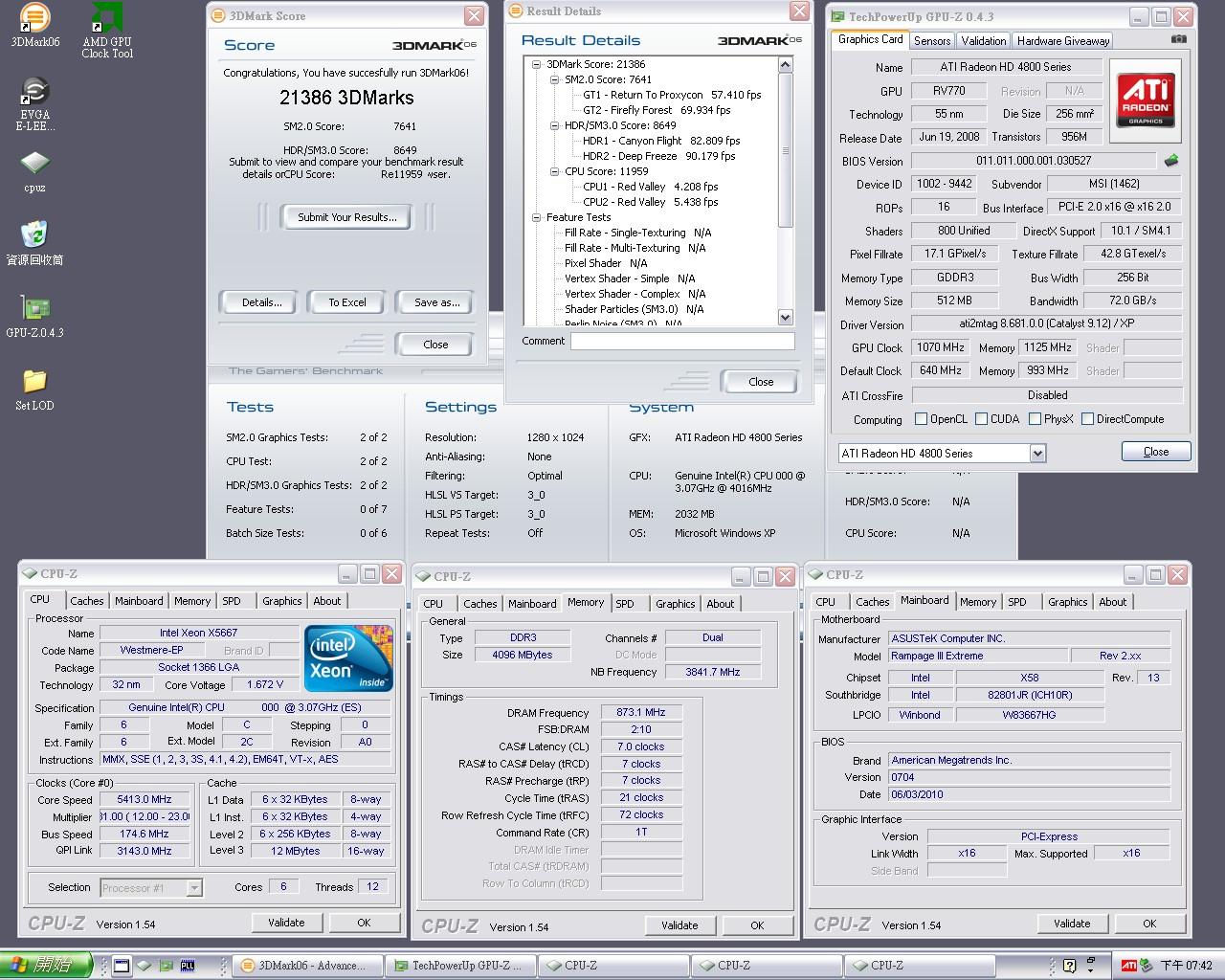Open Graphics tab in the CPU-Z Mainboard window
Screen dimensions: 1225x980
[x=1067, y=602]
